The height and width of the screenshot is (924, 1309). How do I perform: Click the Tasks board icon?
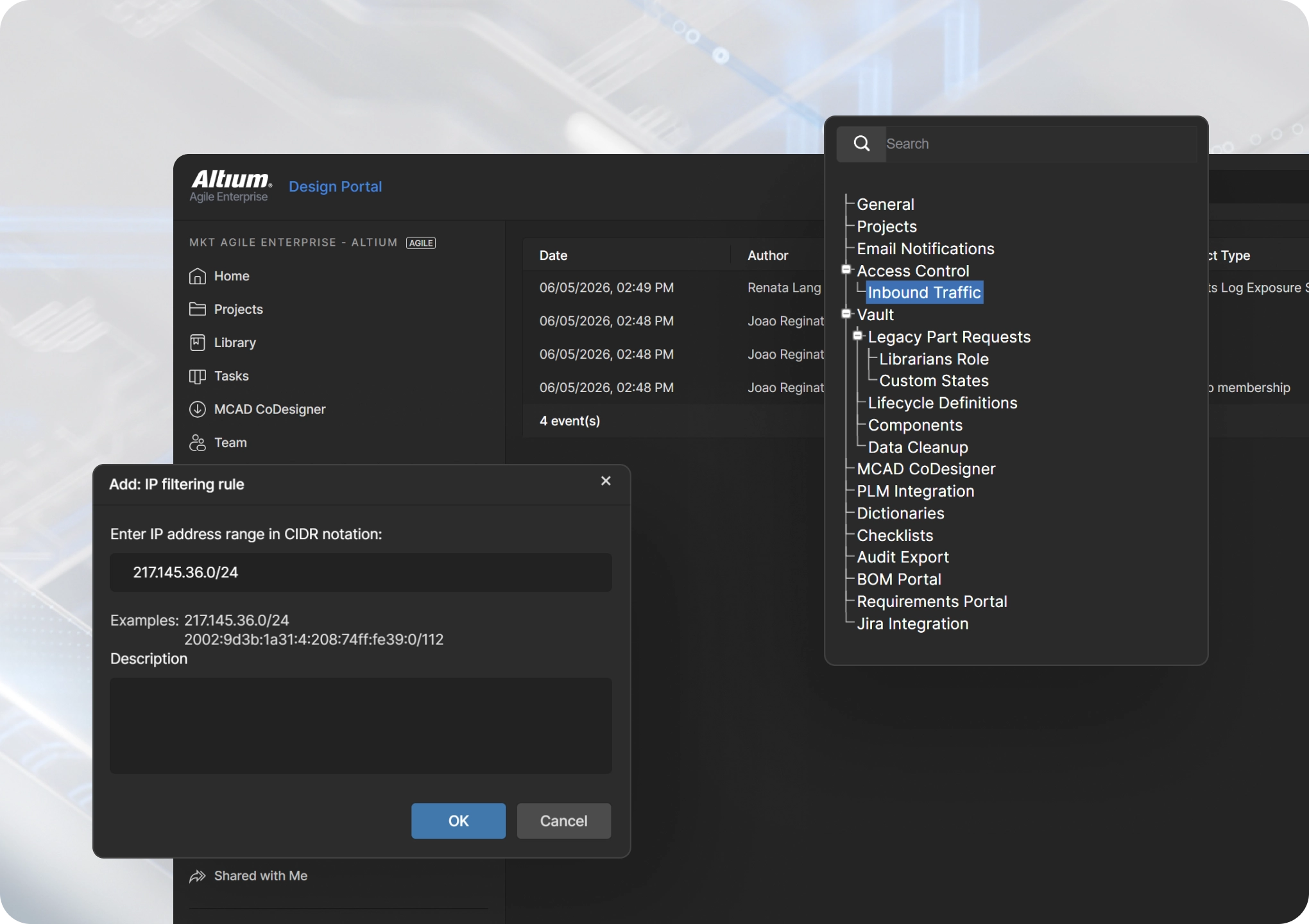click(198, 376)
